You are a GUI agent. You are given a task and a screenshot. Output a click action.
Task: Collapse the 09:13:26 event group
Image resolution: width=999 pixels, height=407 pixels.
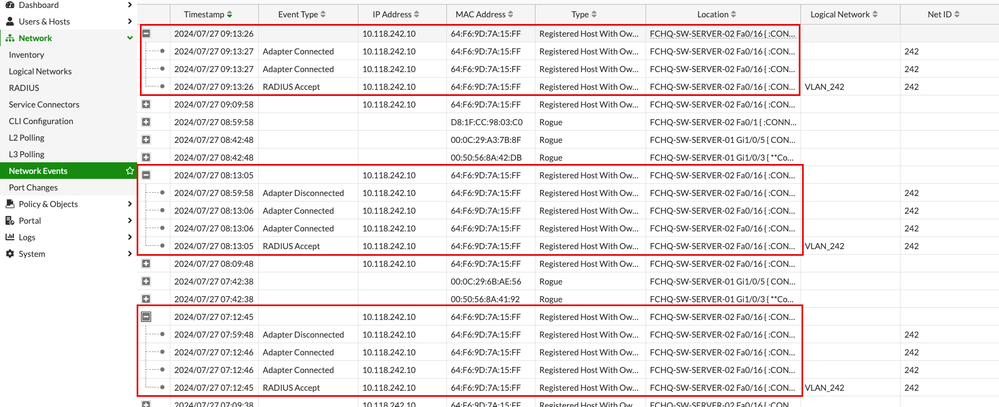click(x=146, y=34)
